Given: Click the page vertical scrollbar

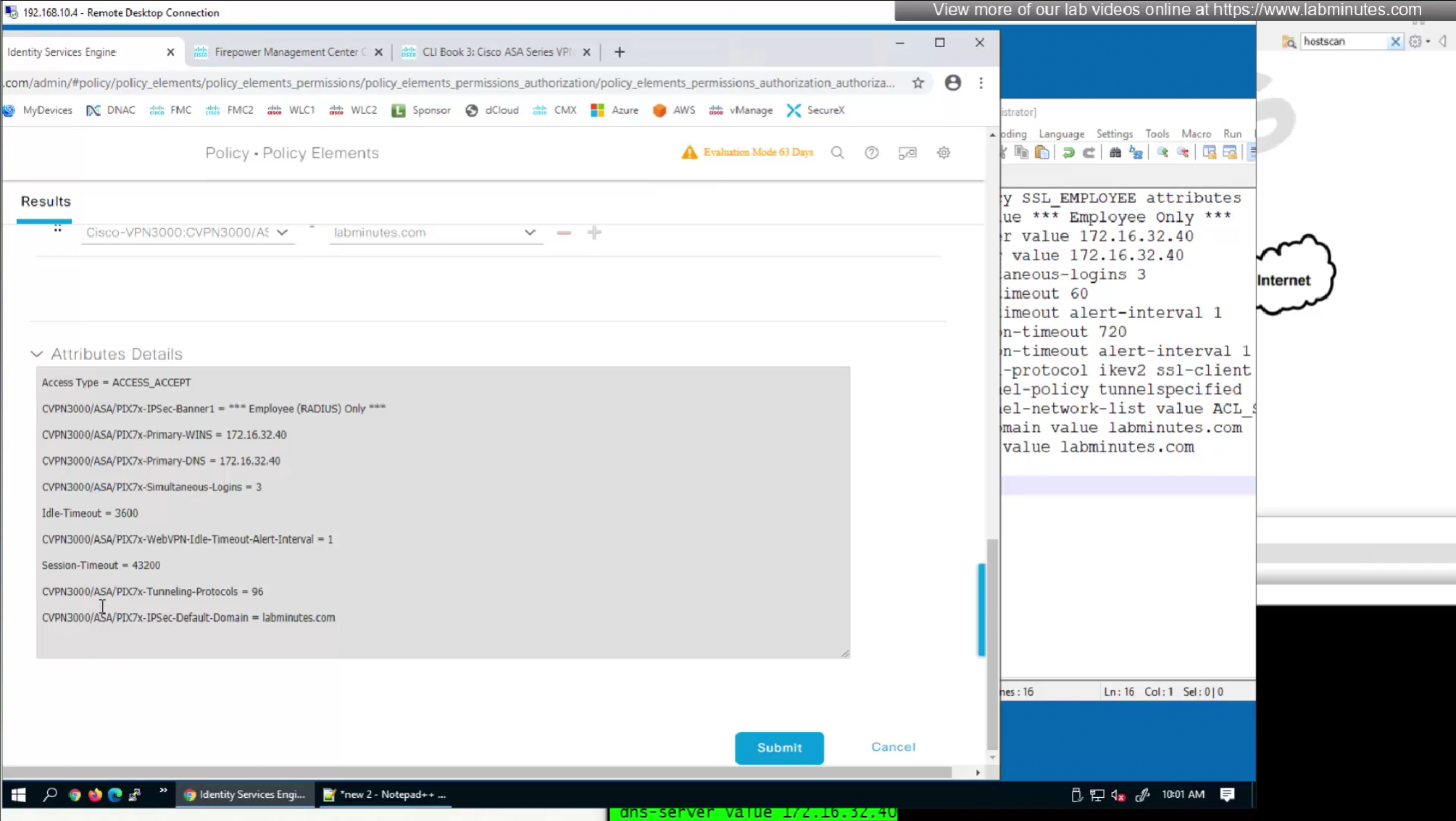Looking at the screenshot, I should click(x=992, y=645).
